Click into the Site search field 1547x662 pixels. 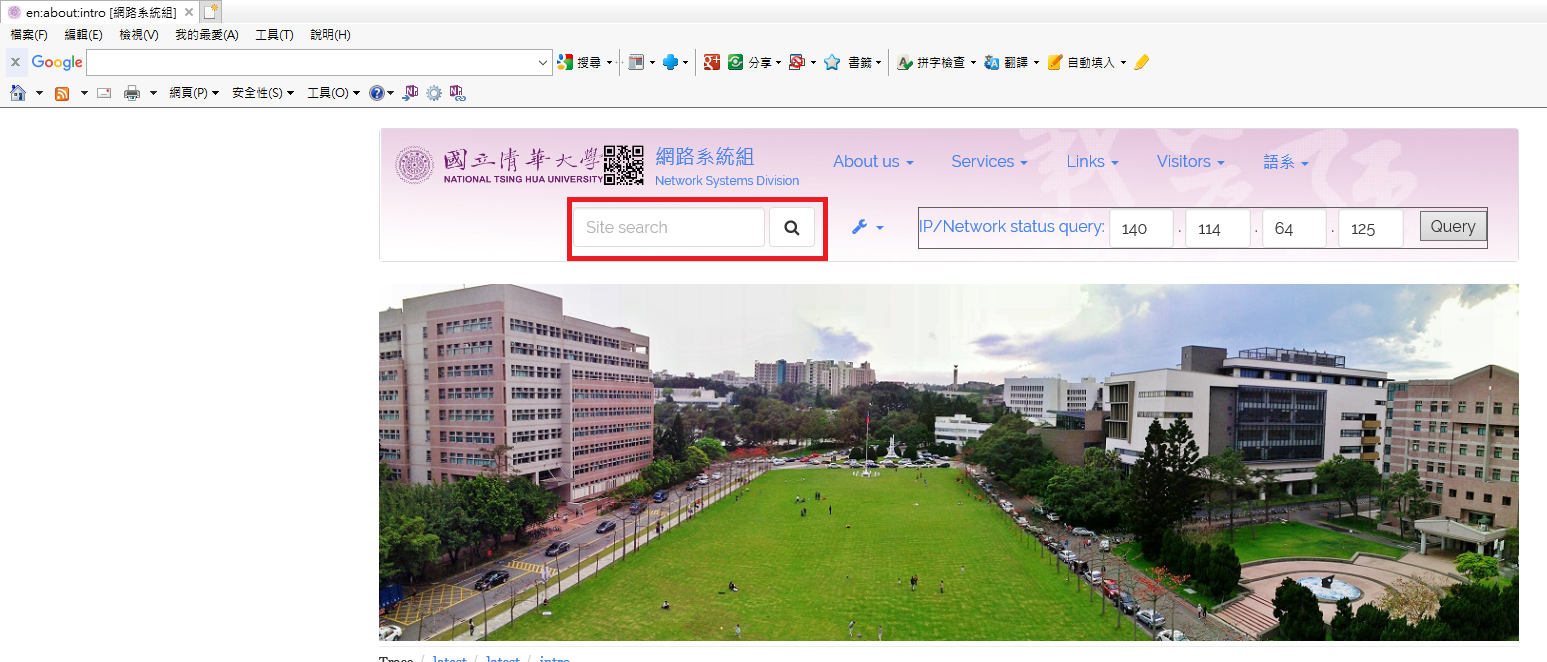668,228
